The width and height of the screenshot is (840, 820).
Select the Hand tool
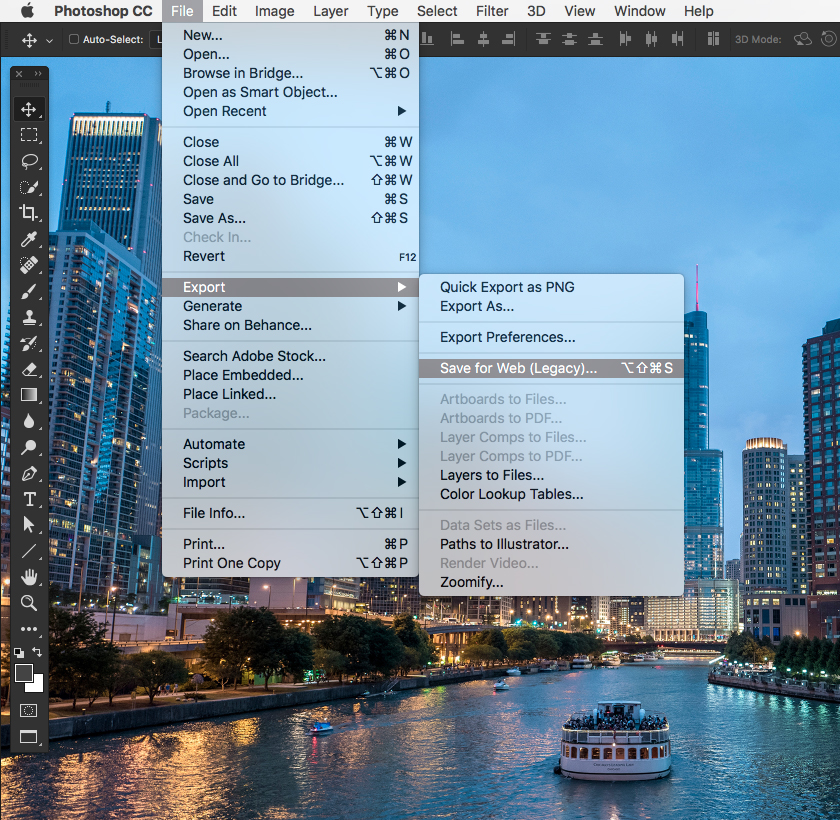pyautogui.click(x=29, y=577)
